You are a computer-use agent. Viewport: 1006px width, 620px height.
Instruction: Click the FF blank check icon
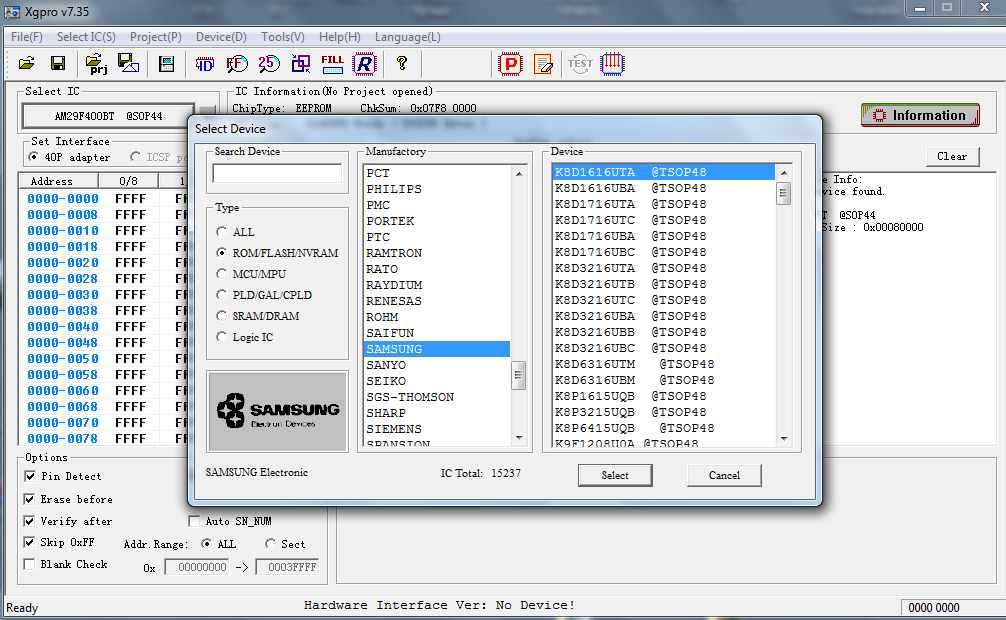[x=237, y=64]
